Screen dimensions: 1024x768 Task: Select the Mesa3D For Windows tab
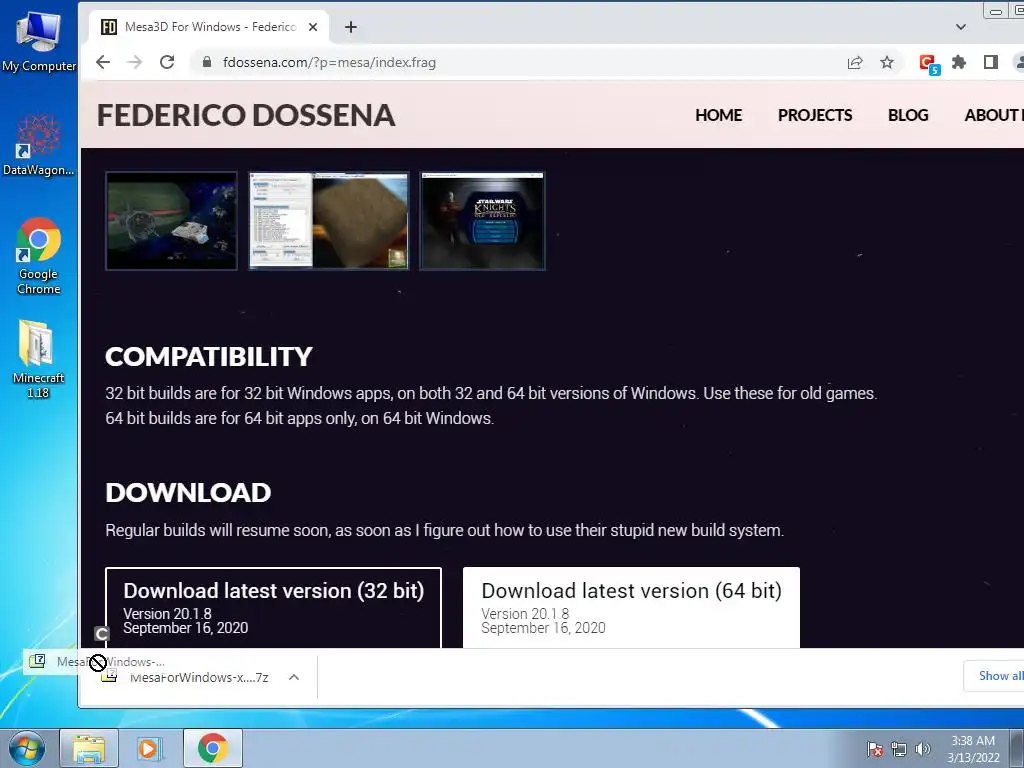(209, 27)
